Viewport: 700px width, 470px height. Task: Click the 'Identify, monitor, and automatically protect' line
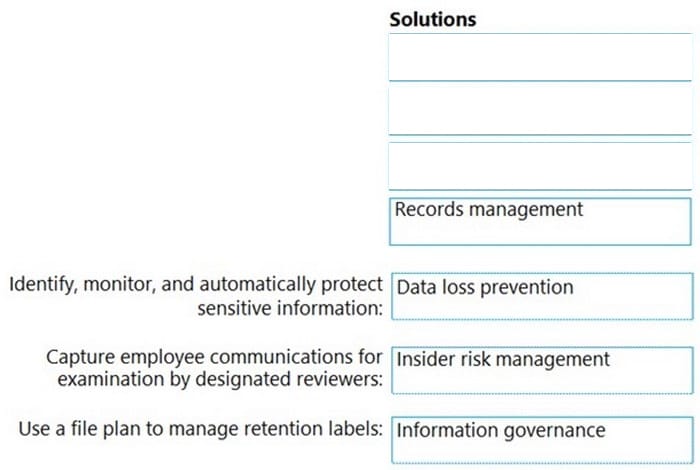196,285
